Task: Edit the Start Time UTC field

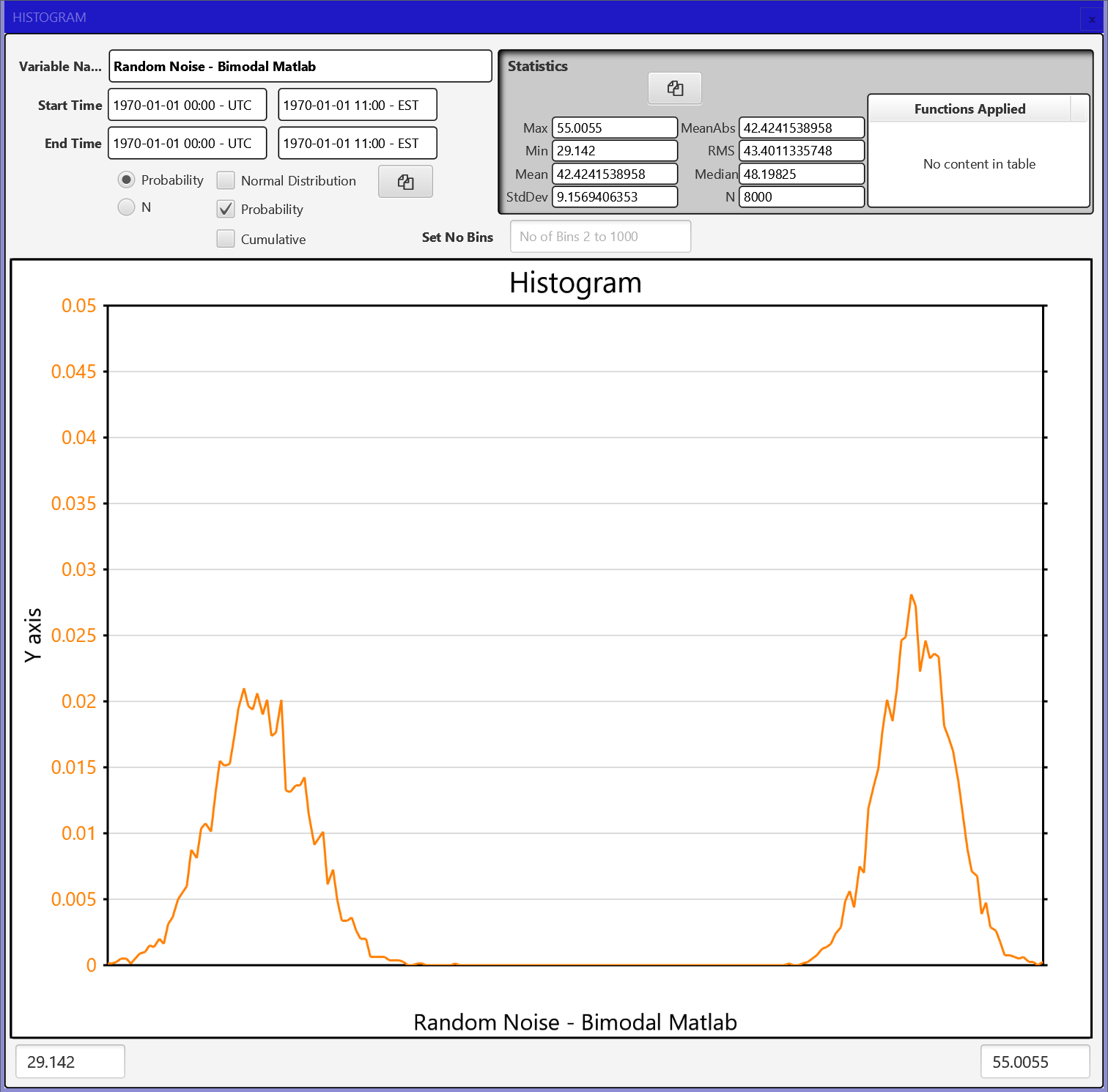Action: pos(187,104)
